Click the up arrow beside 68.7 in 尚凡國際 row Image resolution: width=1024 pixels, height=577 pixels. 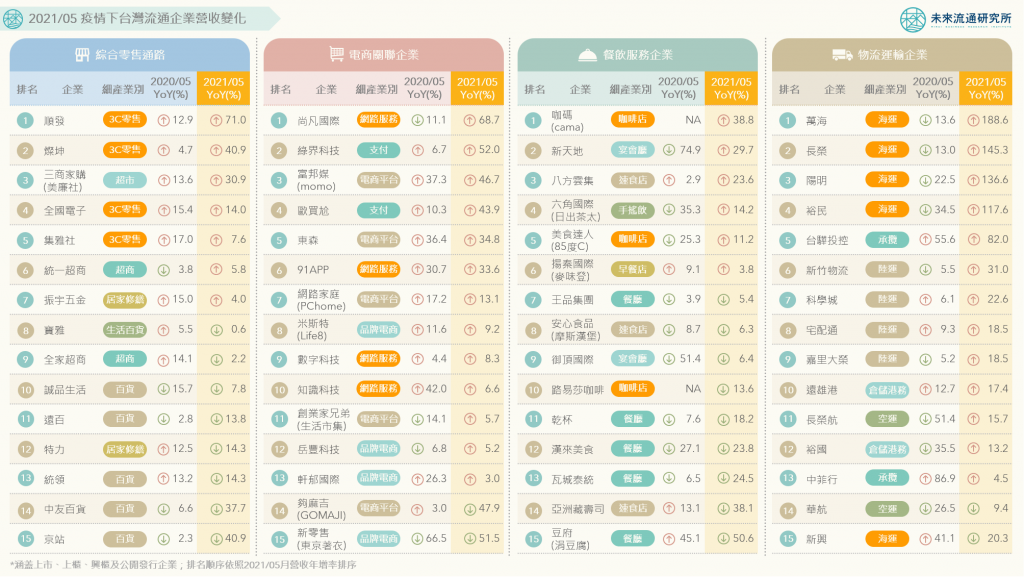(470, 121)
